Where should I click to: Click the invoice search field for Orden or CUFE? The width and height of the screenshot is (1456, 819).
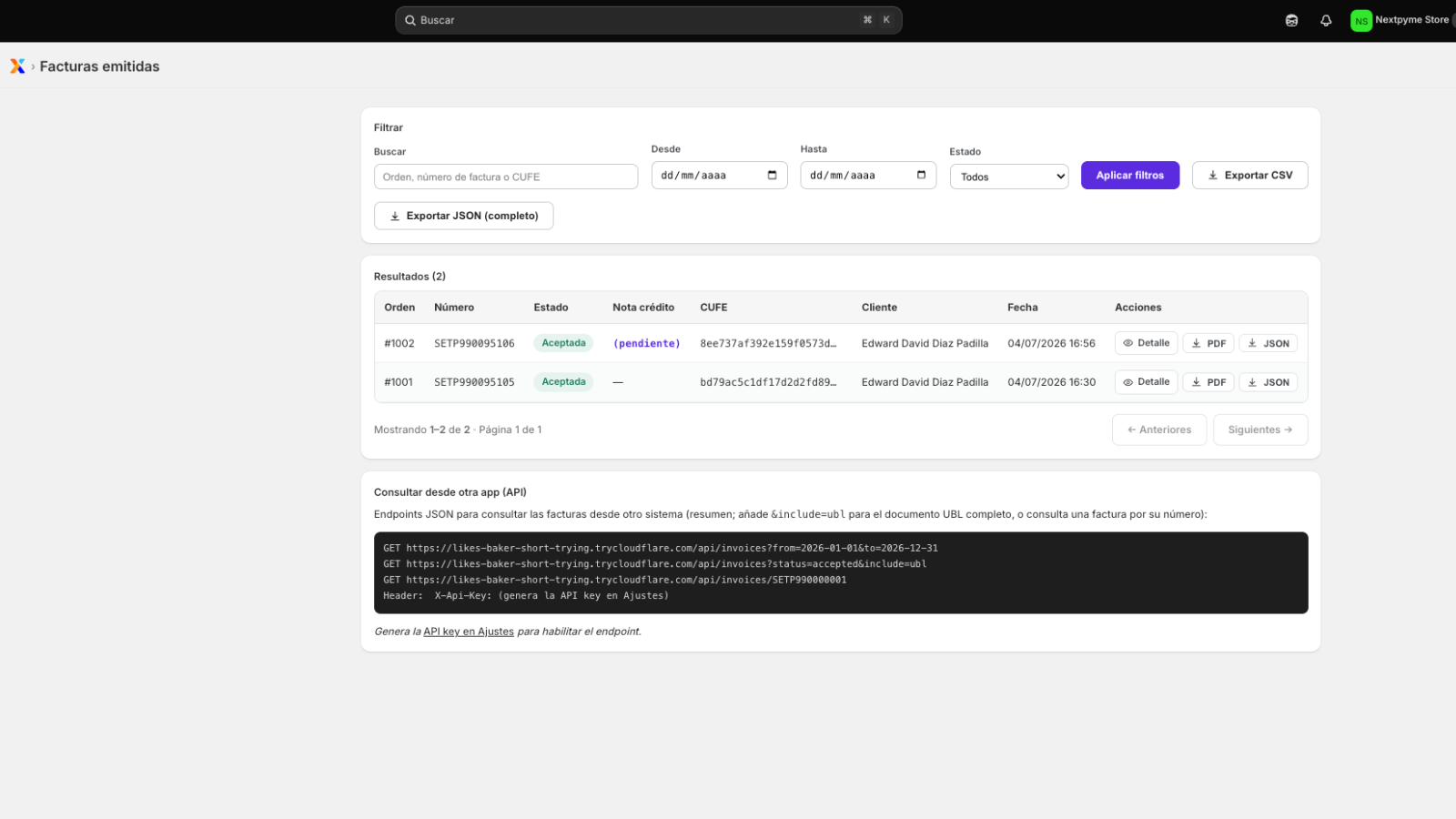(506, 177)
